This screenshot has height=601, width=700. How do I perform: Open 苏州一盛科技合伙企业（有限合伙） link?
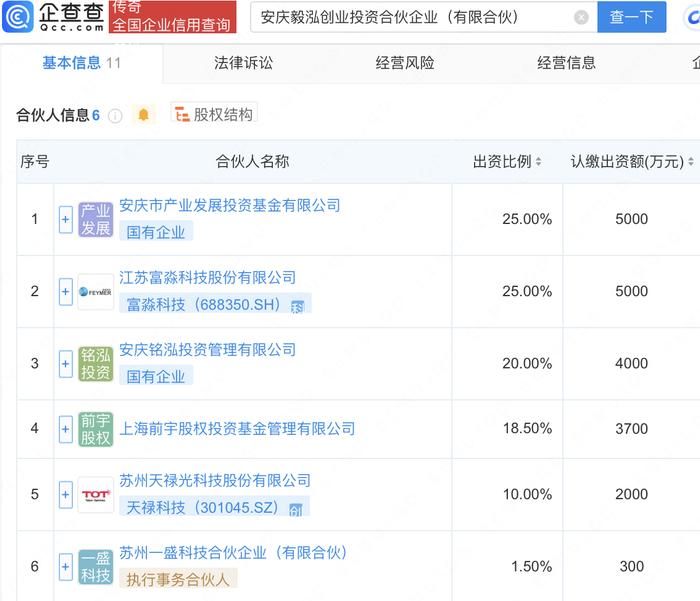(233, 553)
